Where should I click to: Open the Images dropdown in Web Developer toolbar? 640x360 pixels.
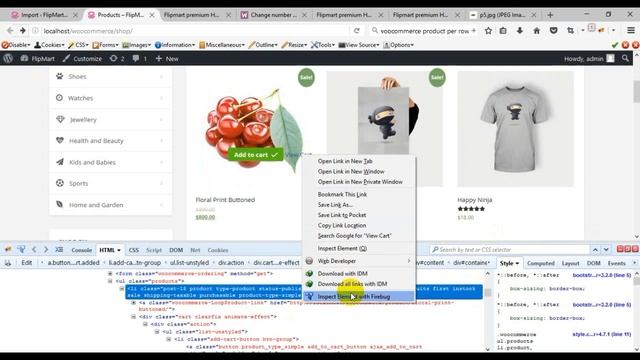pyautogui.click(x=137, y=45)
